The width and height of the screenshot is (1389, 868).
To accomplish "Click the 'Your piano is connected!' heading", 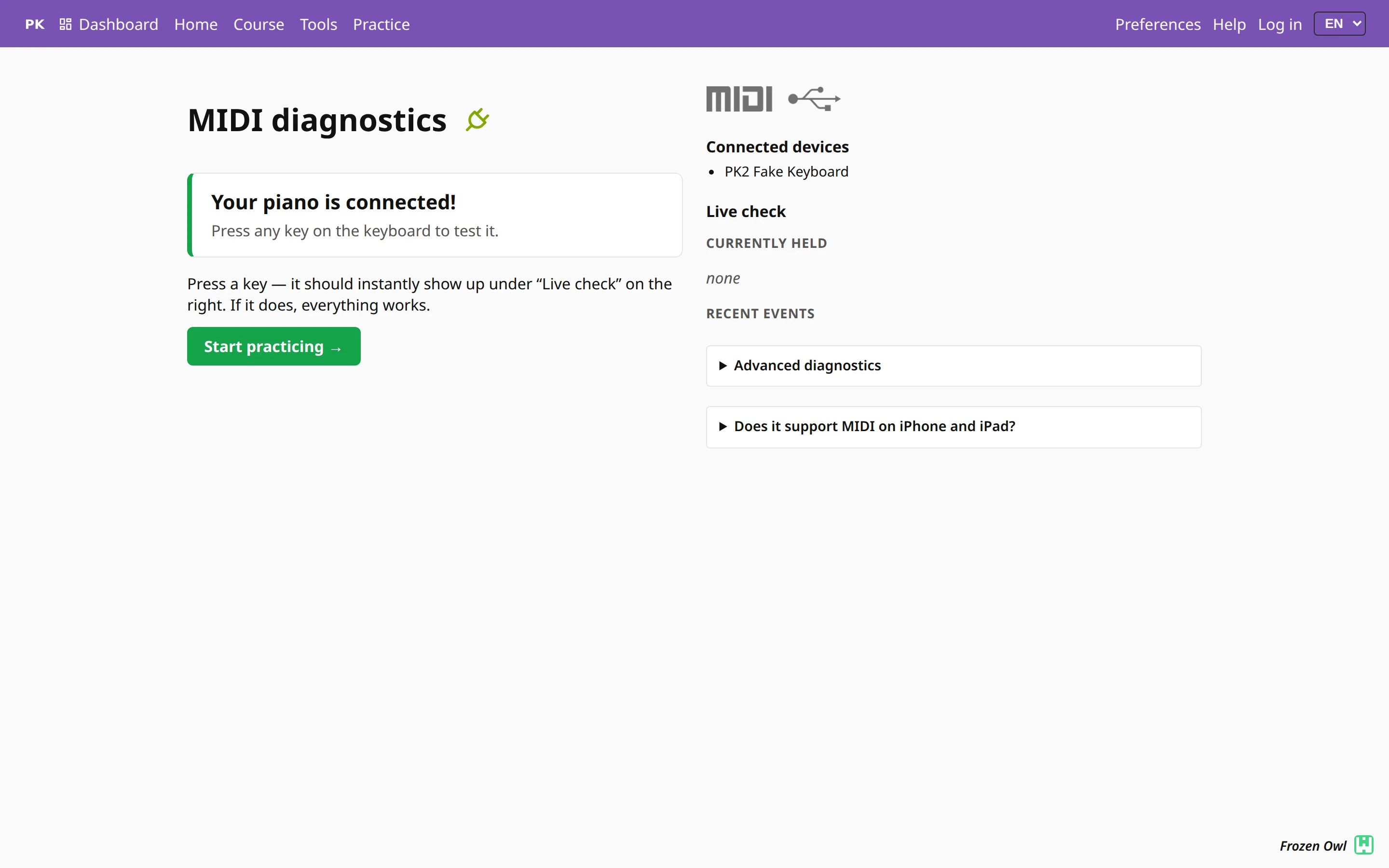I will click(333, 202).
